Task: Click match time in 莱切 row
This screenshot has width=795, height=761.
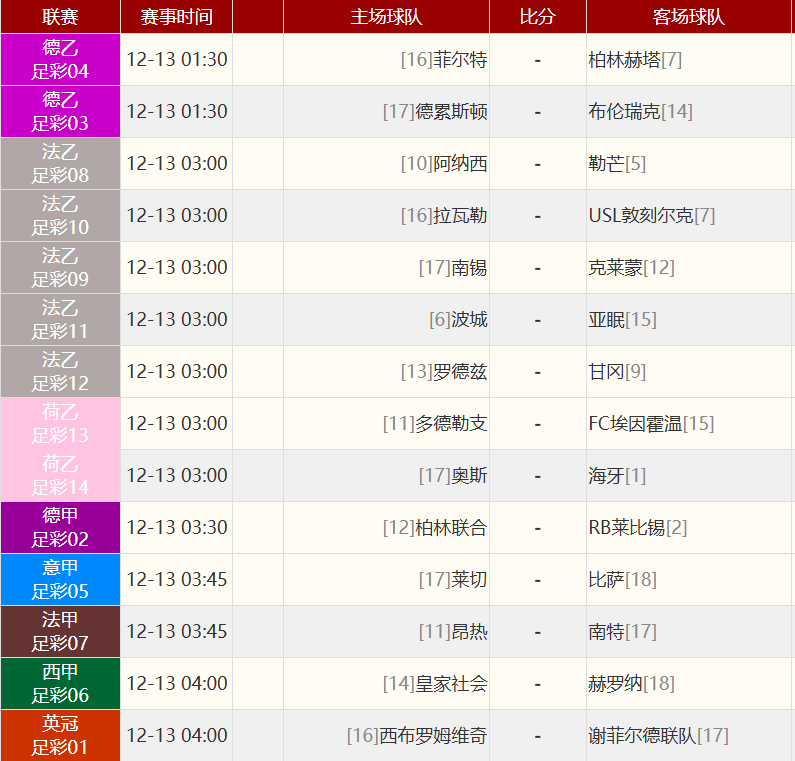Action: click(176, 579)
